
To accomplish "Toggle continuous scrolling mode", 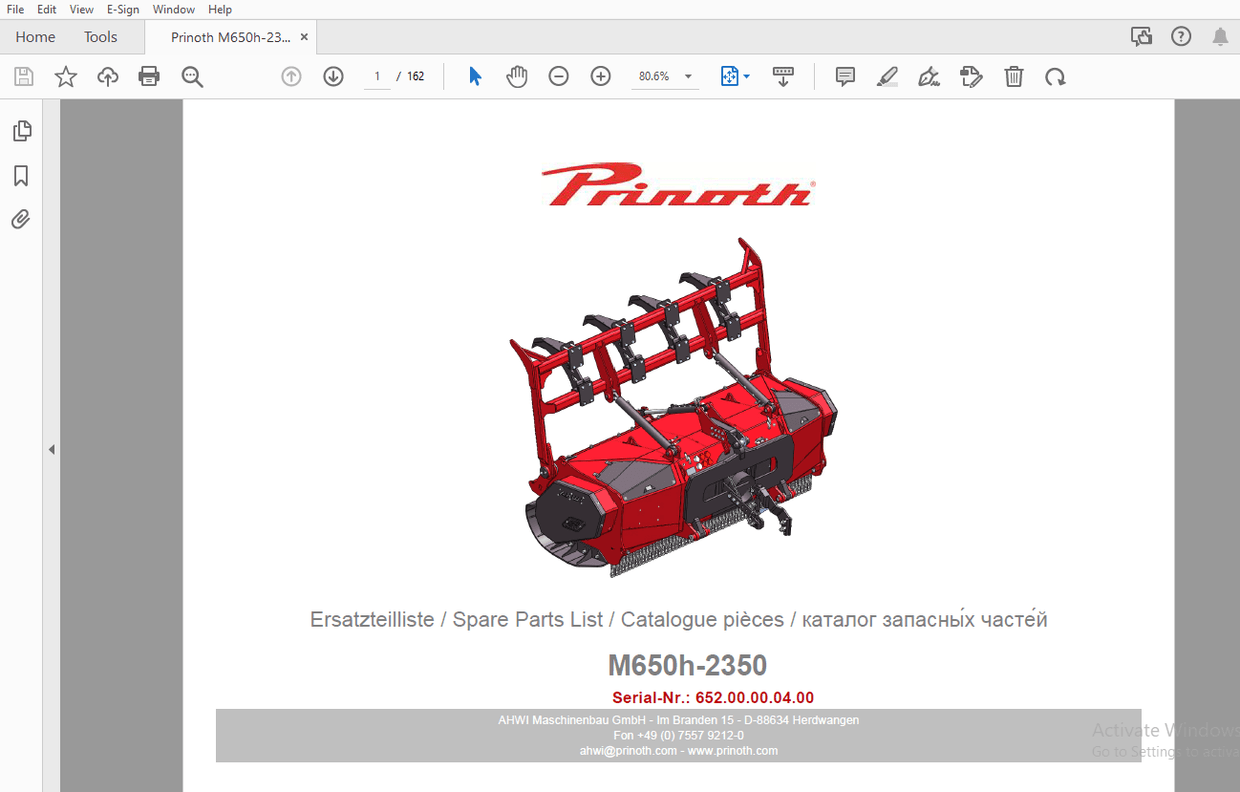I will pyautogui.click(x=783, y=76).
